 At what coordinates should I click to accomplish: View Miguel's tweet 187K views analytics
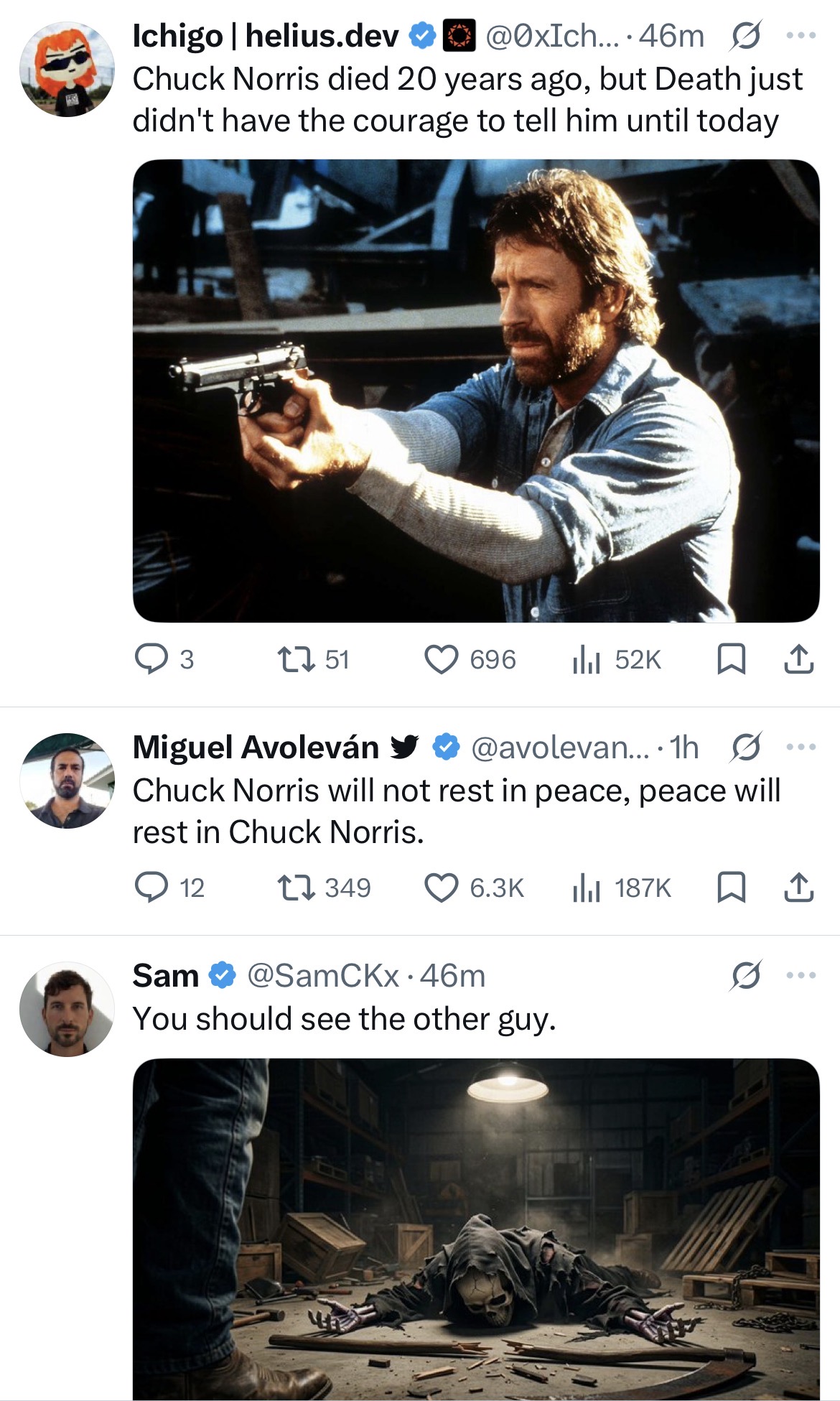pos(622,888)
